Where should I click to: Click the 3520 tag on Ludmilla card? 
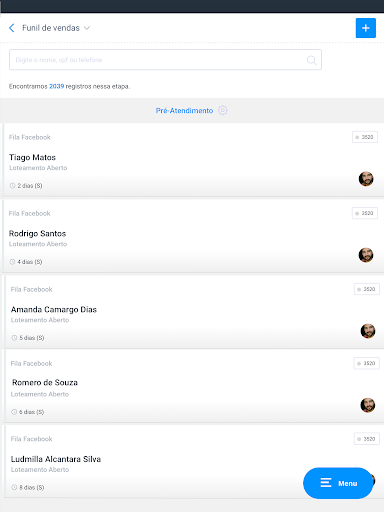pyautogui.click(x=367, y=439)
